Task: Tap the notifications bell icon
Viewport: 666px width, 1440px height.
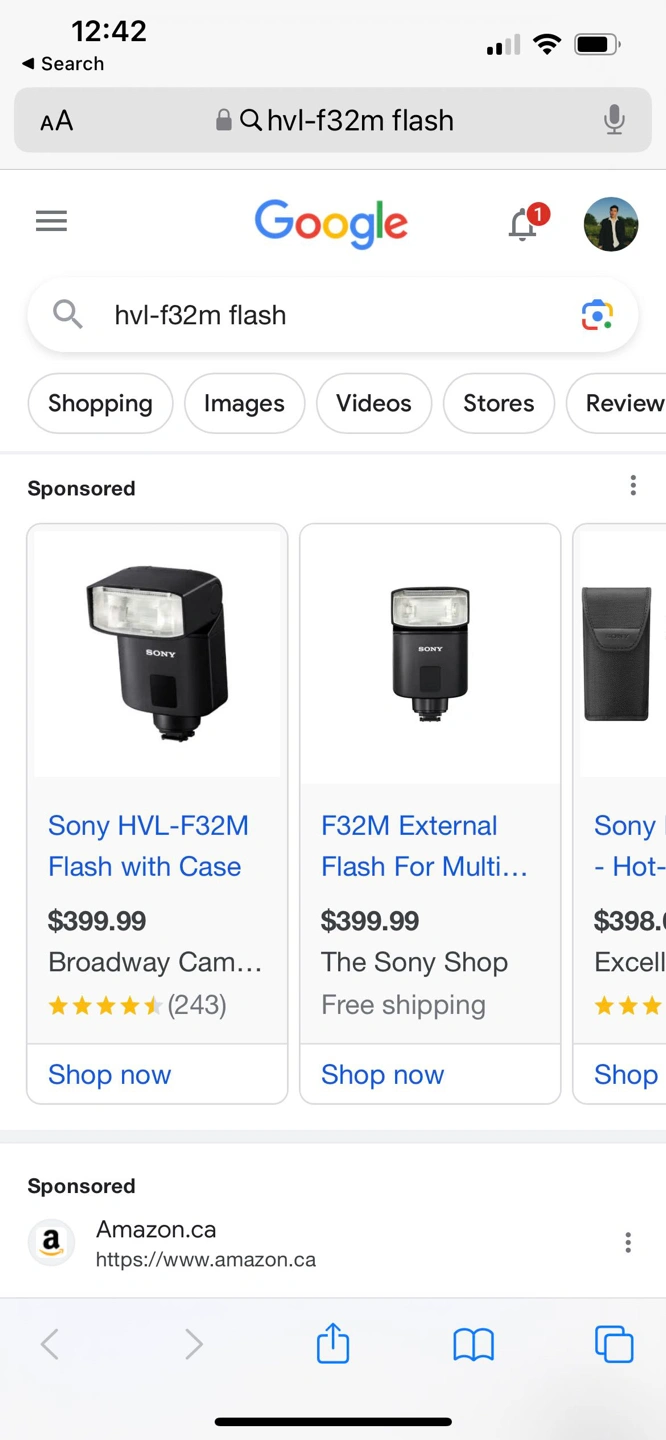Action: click(x=523, y=224)
